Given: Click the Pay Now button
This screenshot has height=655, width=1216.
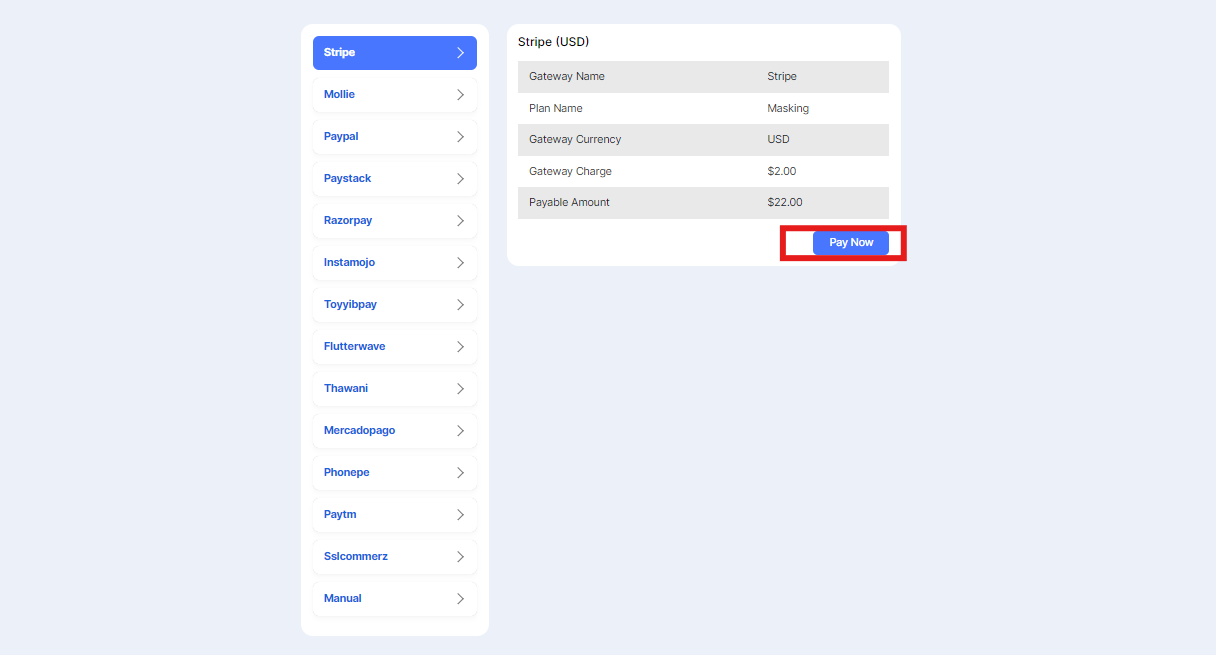Looking at the screenshot, I should pos(851,243).
